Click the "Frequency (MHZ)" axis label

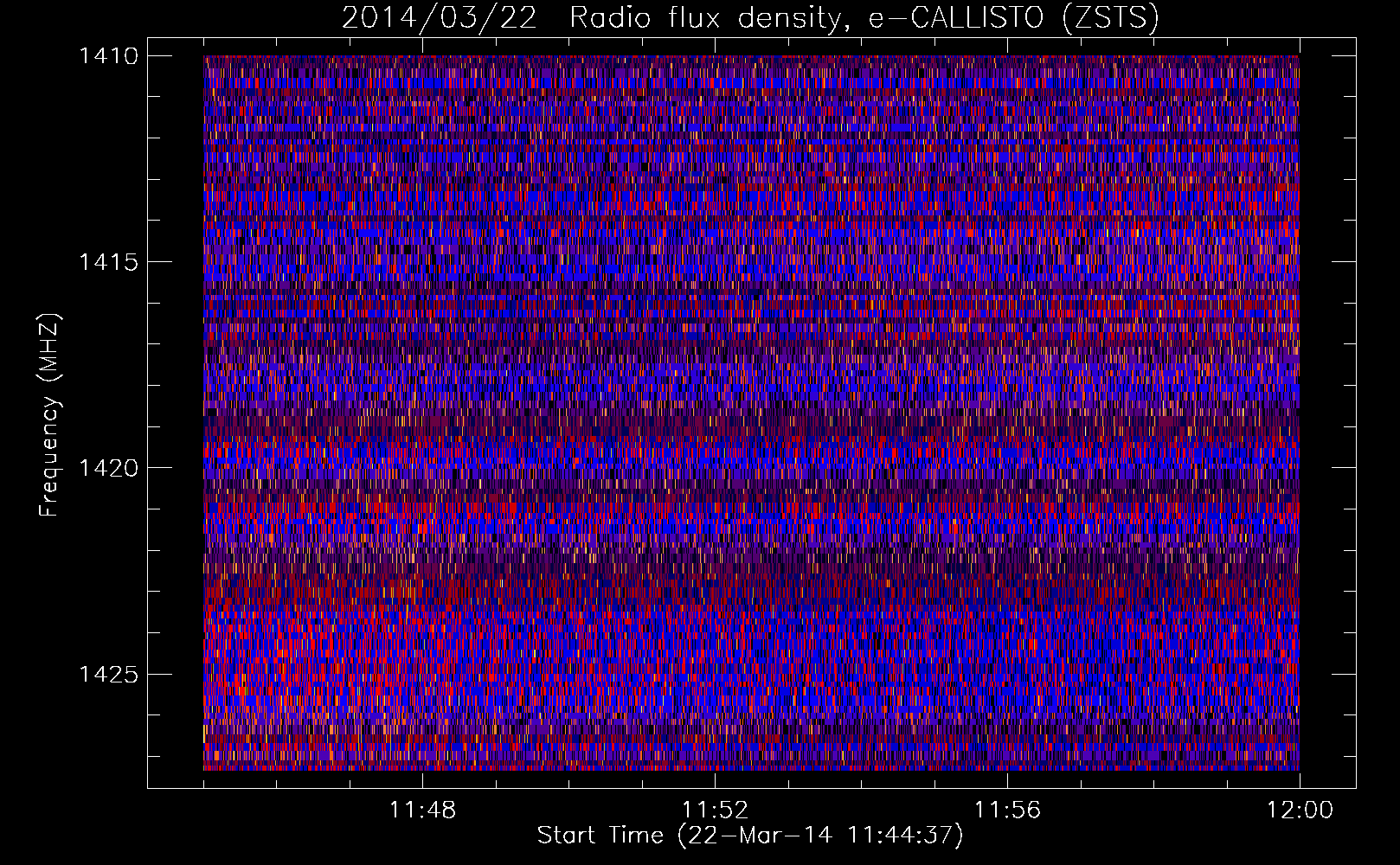[x=50, y=415]
